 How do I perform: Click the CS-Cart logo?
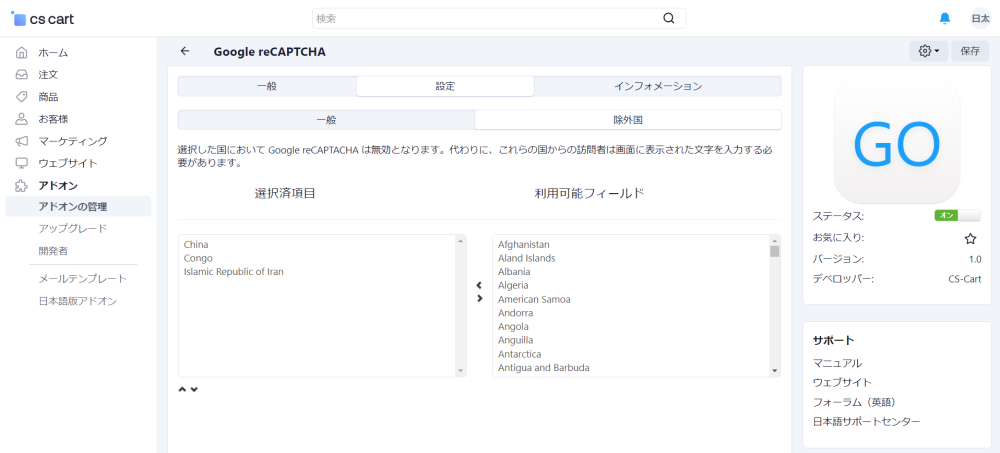tap(43, 19)
